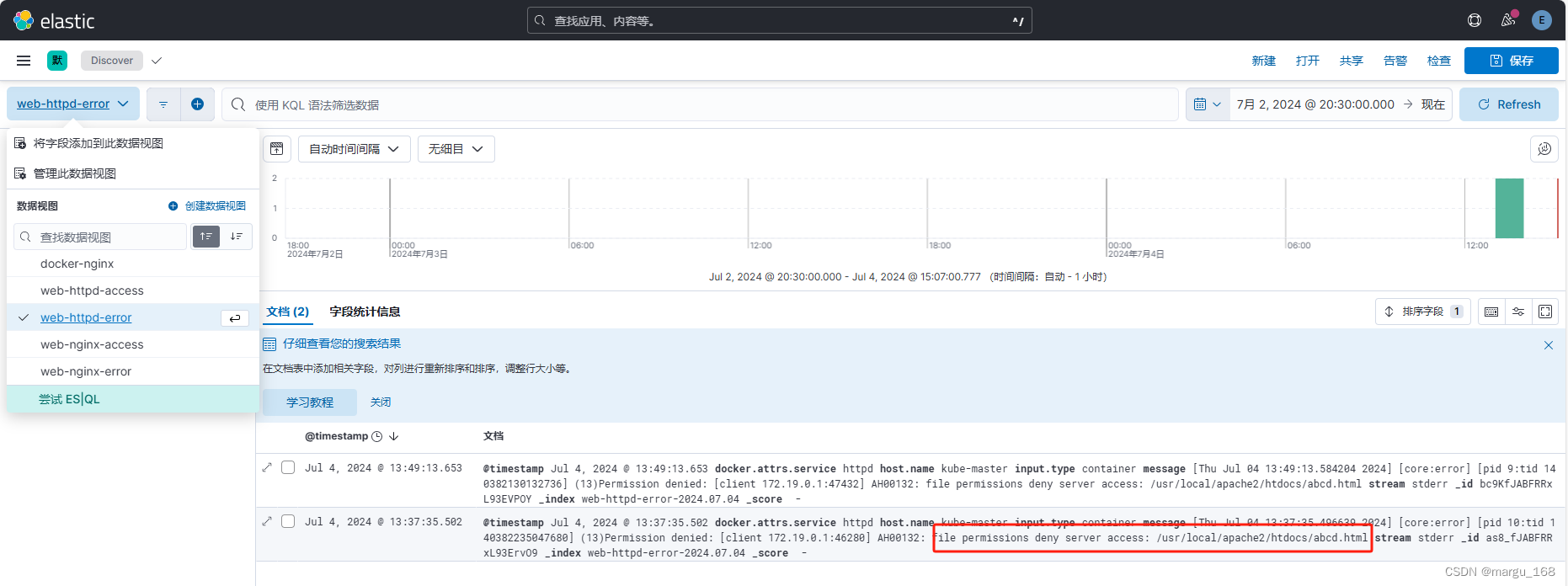Image resolution: width=1568 pixels, height=586 pixels.
Task: Select the docker-nginx data view
Action: [x=133, y=264]
